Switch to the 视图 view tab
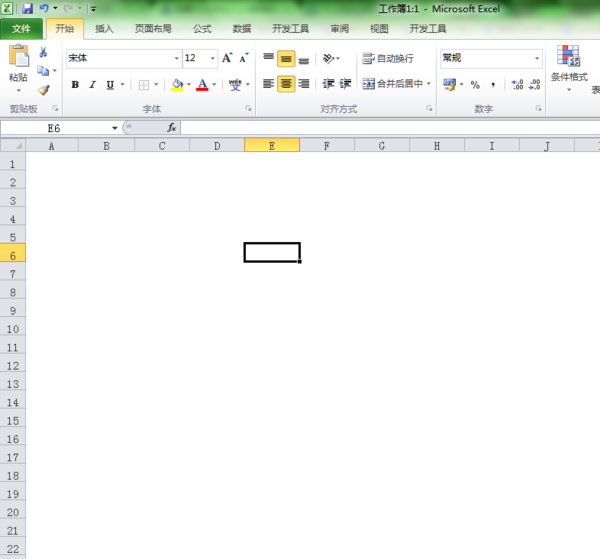 click(379, 29)
